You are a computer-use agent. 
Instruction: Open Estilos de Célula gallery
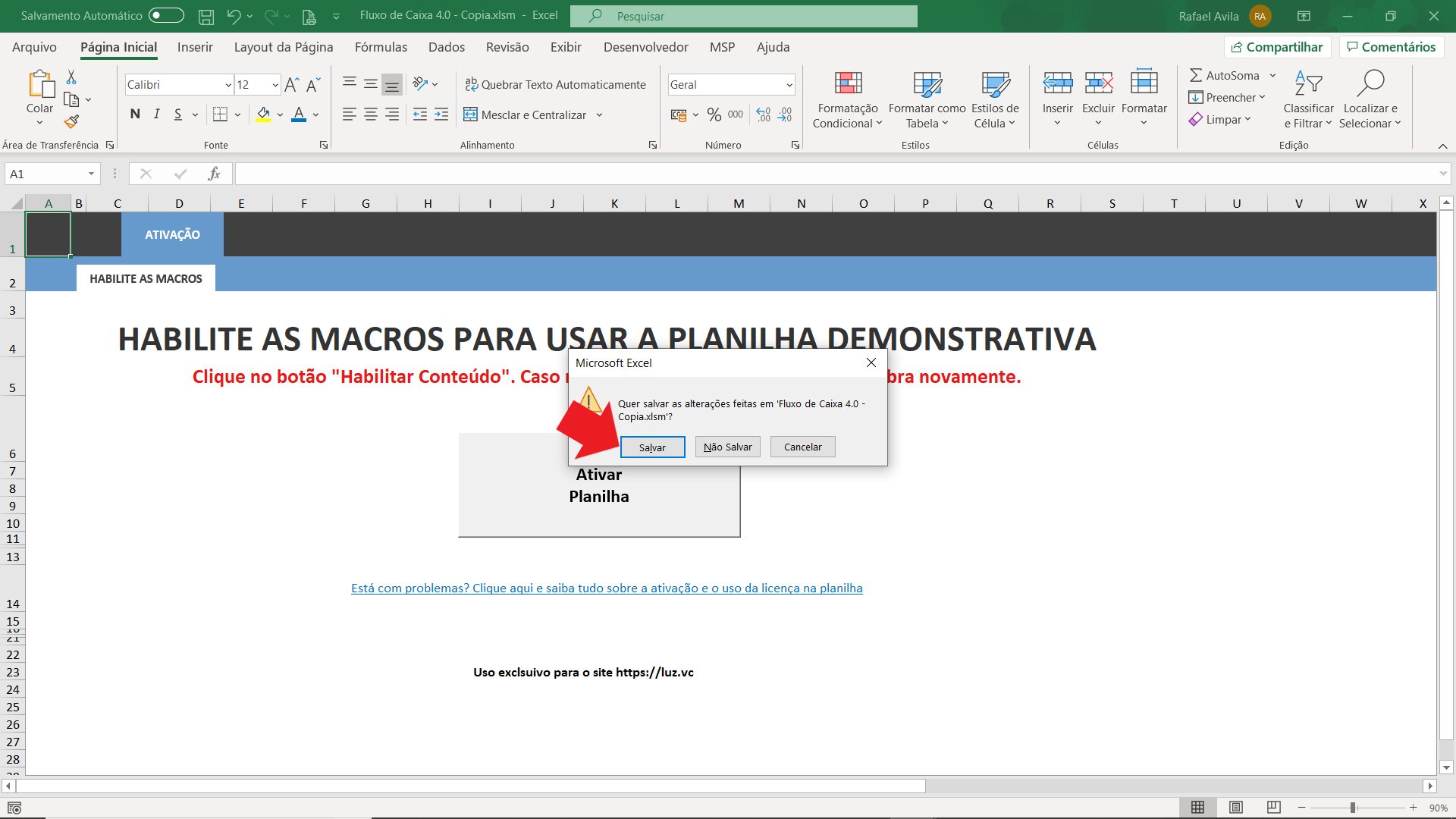click(x=995, y=100)
